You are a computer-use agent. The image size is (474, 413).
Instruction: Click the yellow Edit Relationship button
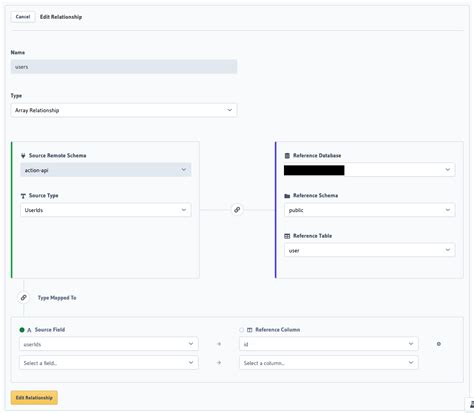tap(34, 398)
